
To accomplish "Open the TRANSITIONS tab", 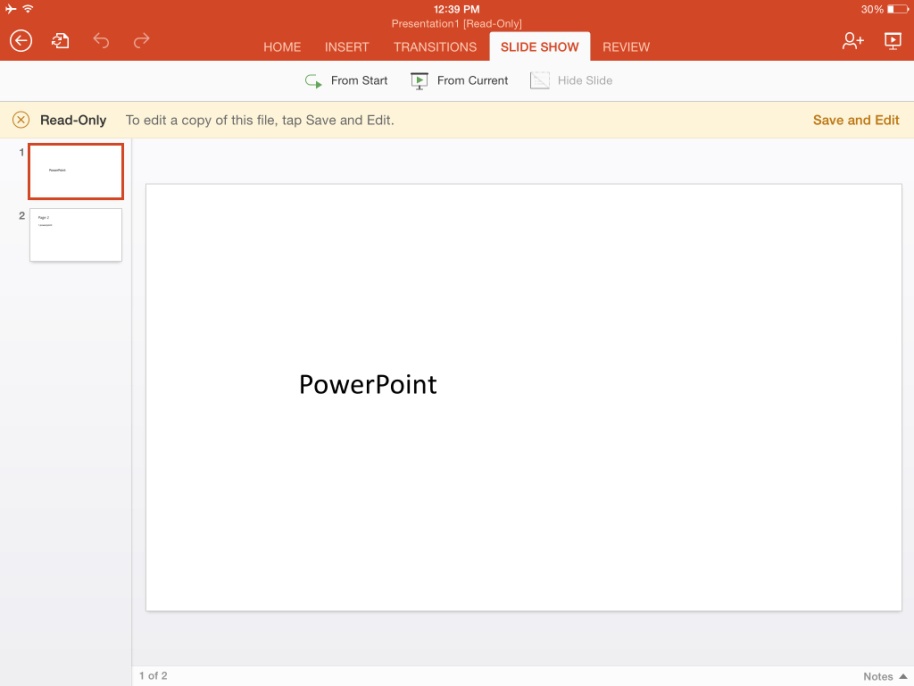I will pos(435,47).
